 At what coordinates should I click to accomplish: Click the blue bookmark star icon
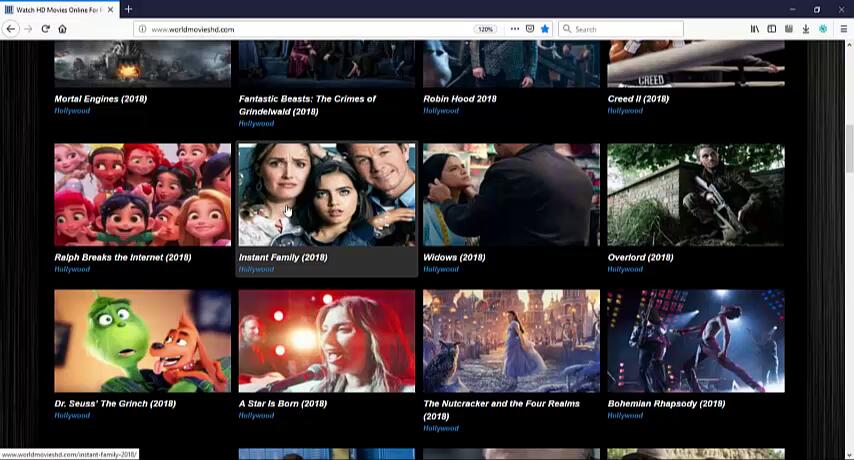(x=545, y=29)
